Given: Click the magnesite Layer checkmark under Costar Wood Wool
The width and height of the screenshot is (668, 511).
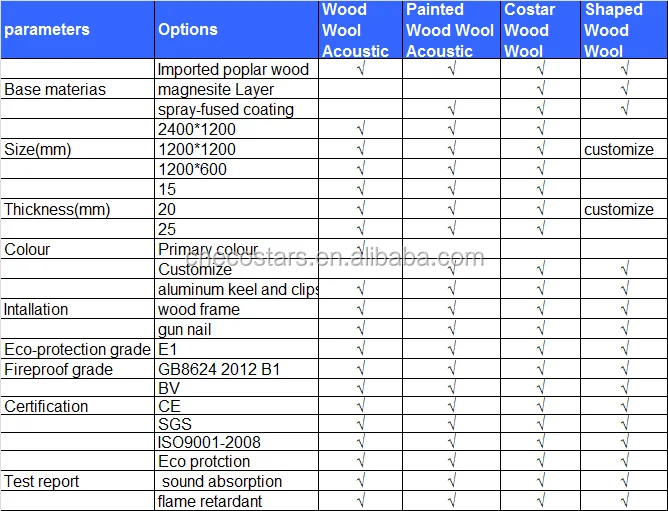Looking at the screenshot, I should [540, 90].
